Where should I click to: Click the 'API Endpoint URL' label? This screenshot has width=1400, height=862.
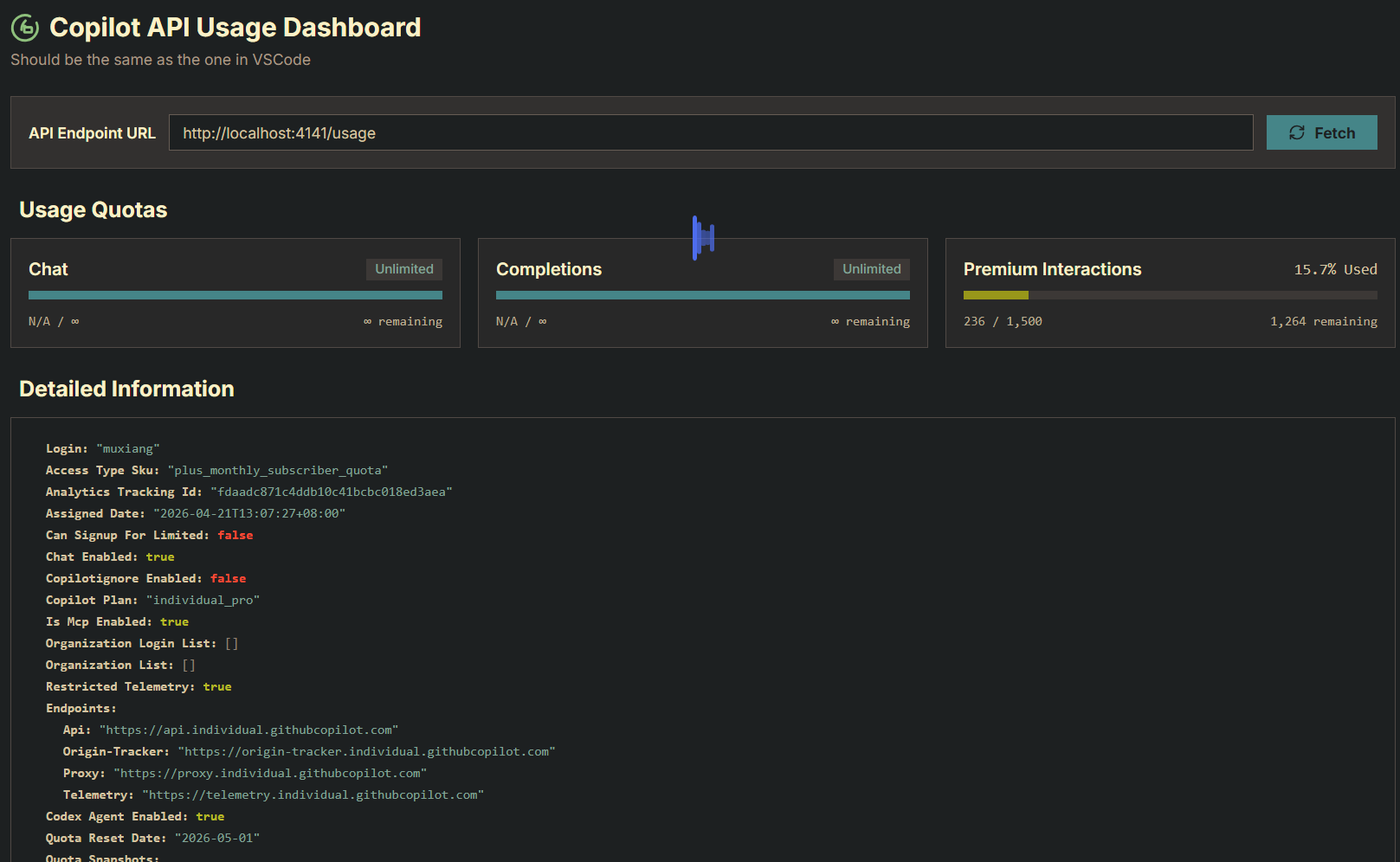pyautogui.click(x=92, y=133)
